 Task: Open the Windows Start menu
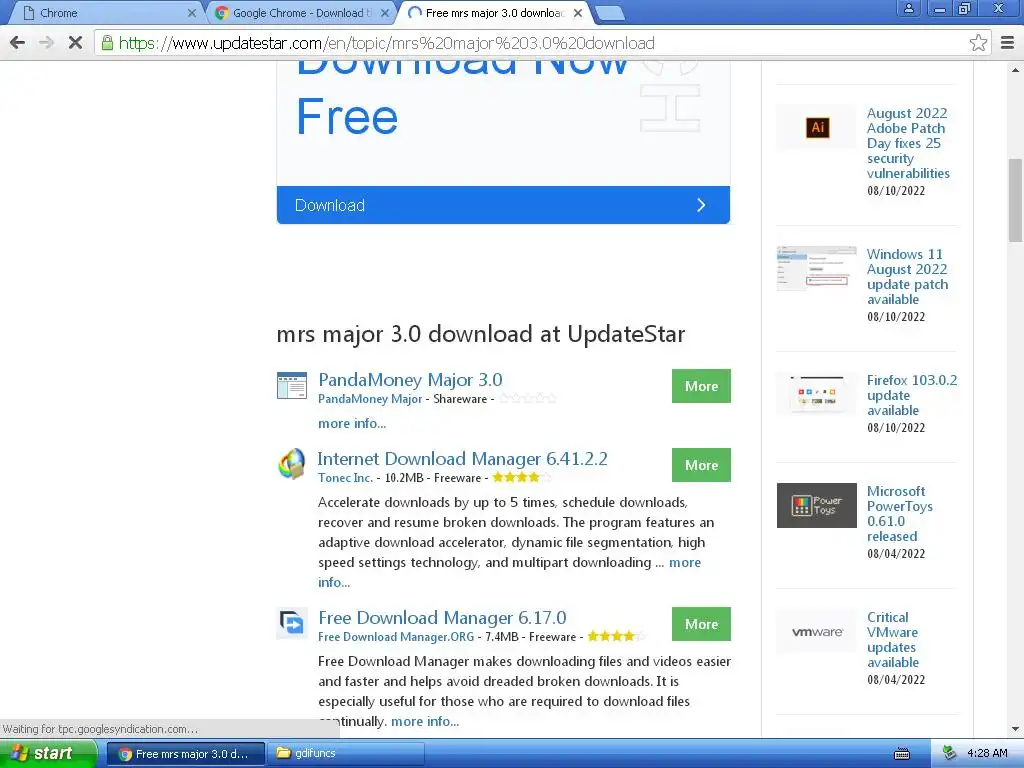(x=48, y=754)
